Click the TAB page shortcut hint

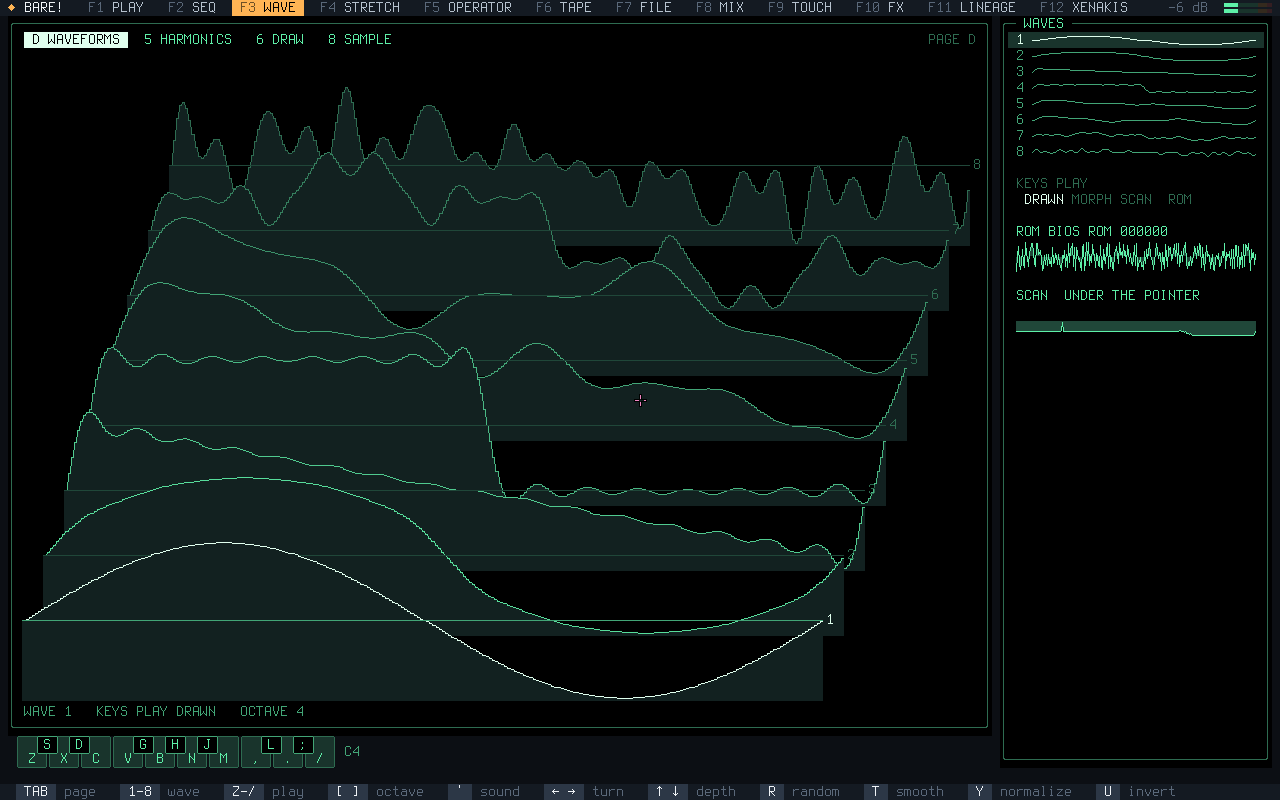(x=56, y=792)
